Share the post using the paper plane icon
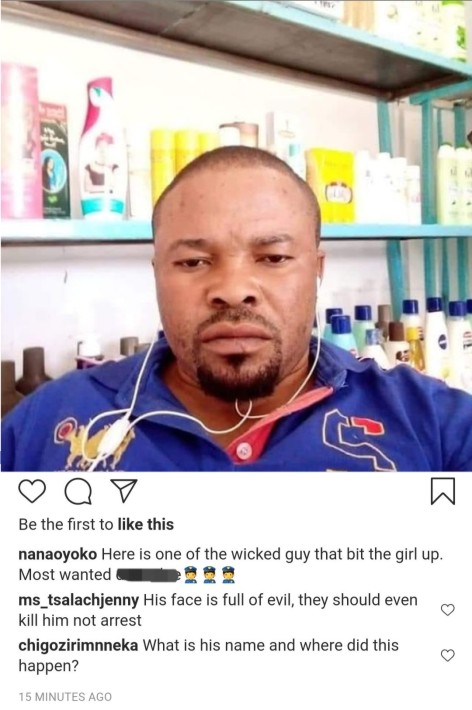Image resolution: width=472 pixels, height=710 pixels. pos(124,492)
